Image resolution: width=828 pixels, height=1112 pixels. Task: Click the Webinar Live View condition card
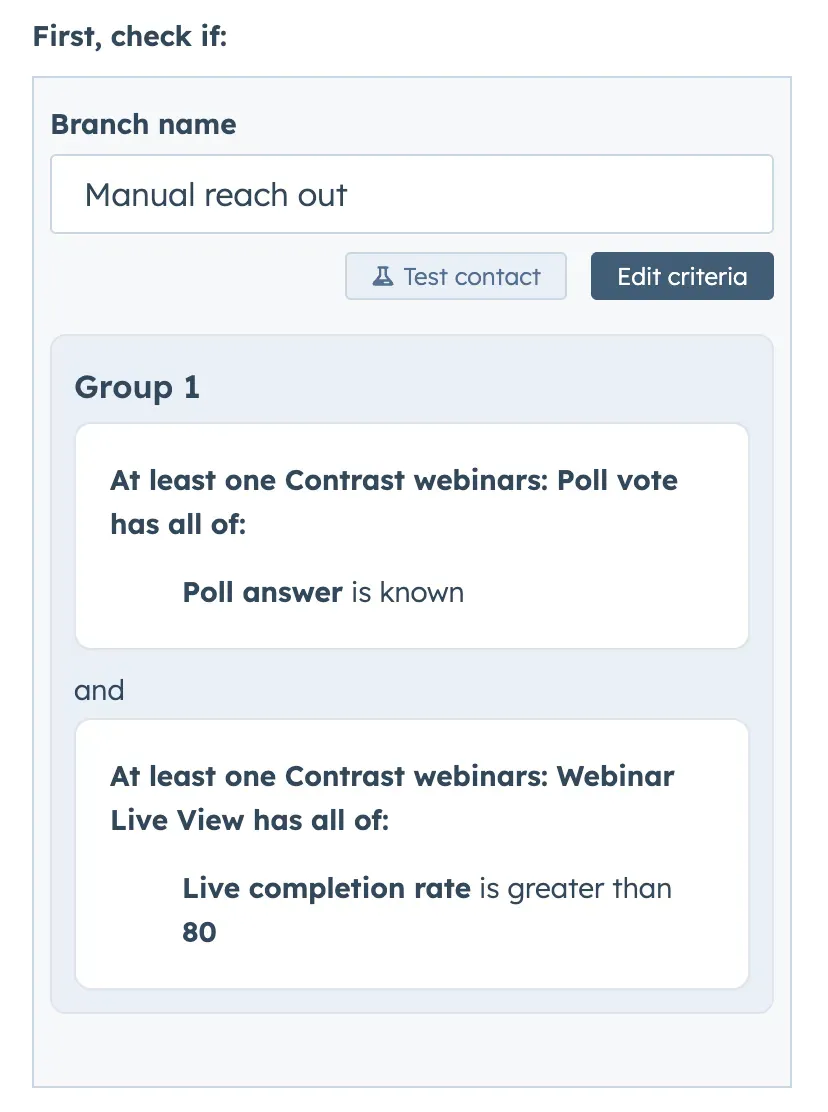click(x=411, y=852)
